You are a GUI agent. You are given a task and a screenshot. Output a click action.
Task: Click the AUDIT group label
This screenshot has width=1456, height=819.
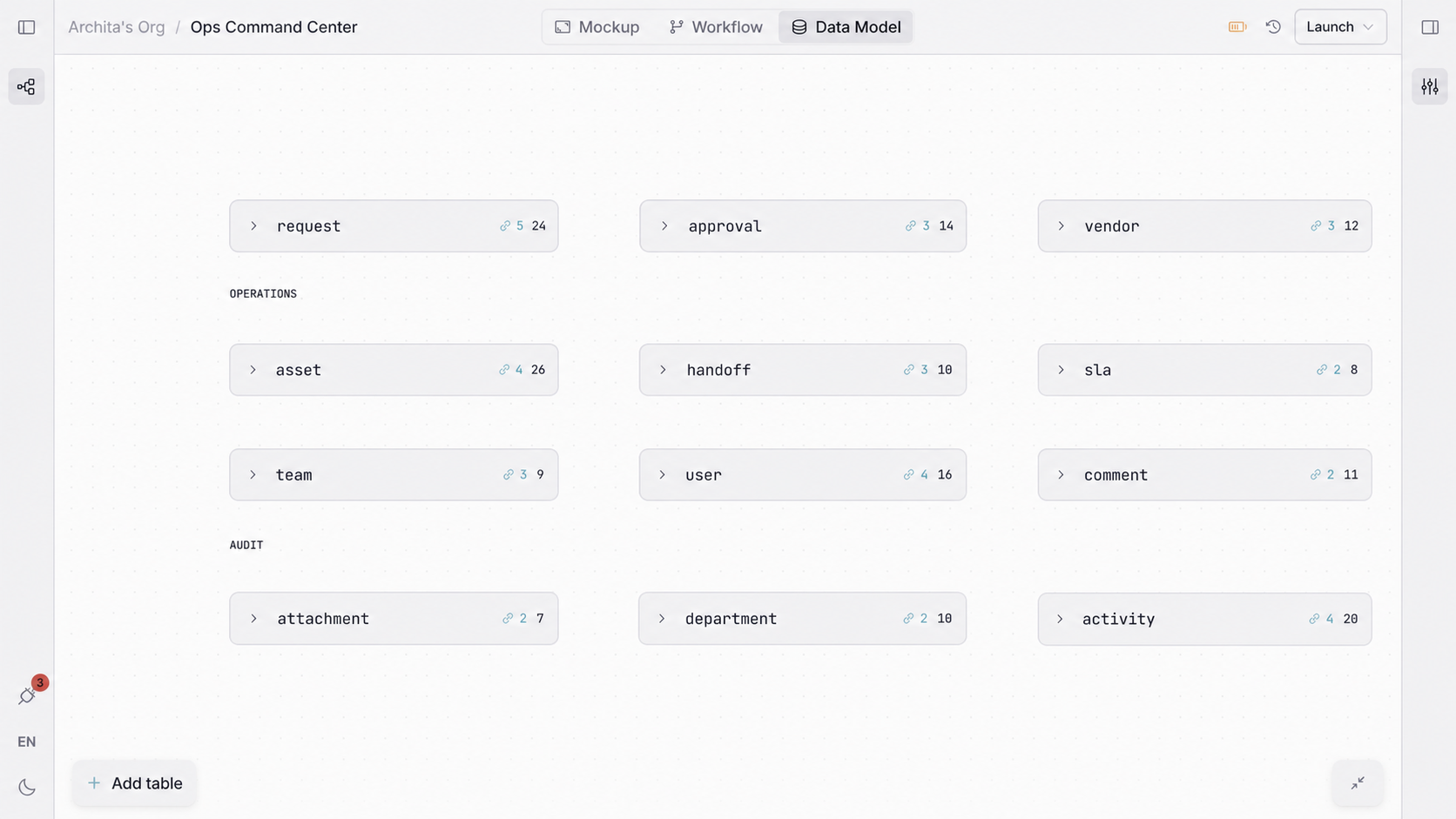point(246,546)
